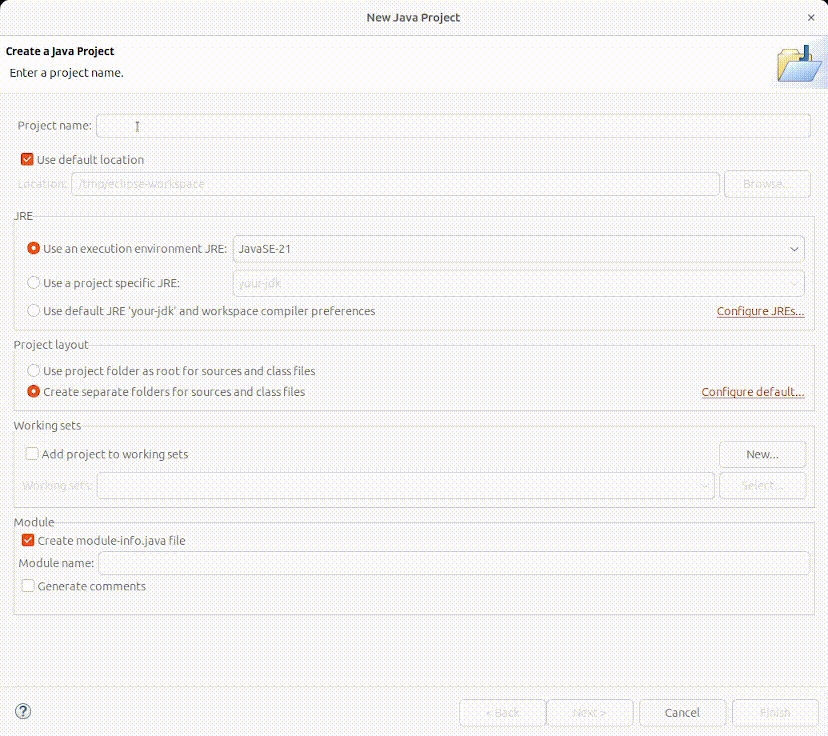828x736 pixels.
Task: Click the New... working sets button
Action: pos(762,454)
